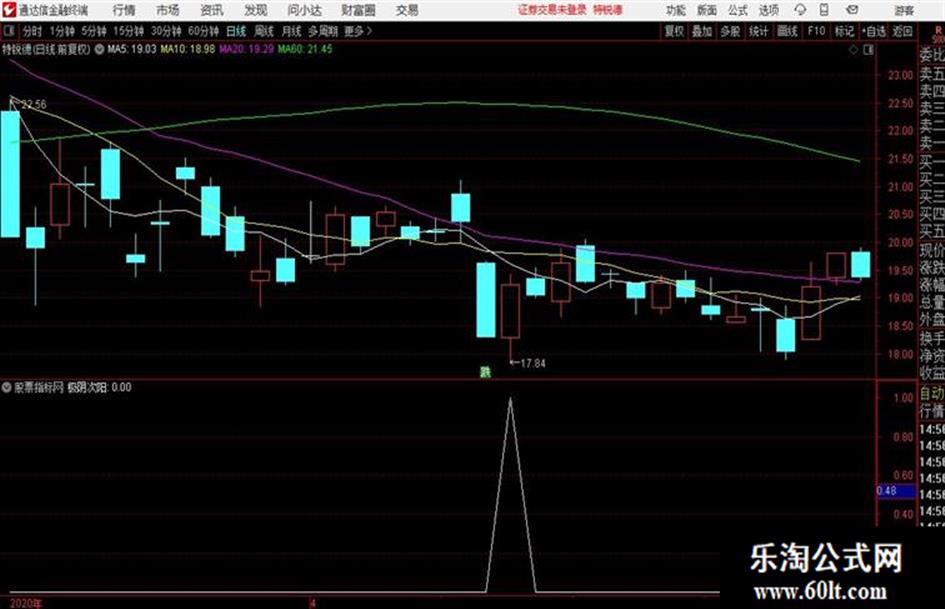The width and height of the screenshot is (945, 609).
Task: Click the 标记 mark button
Action: (x=844, y=31)
